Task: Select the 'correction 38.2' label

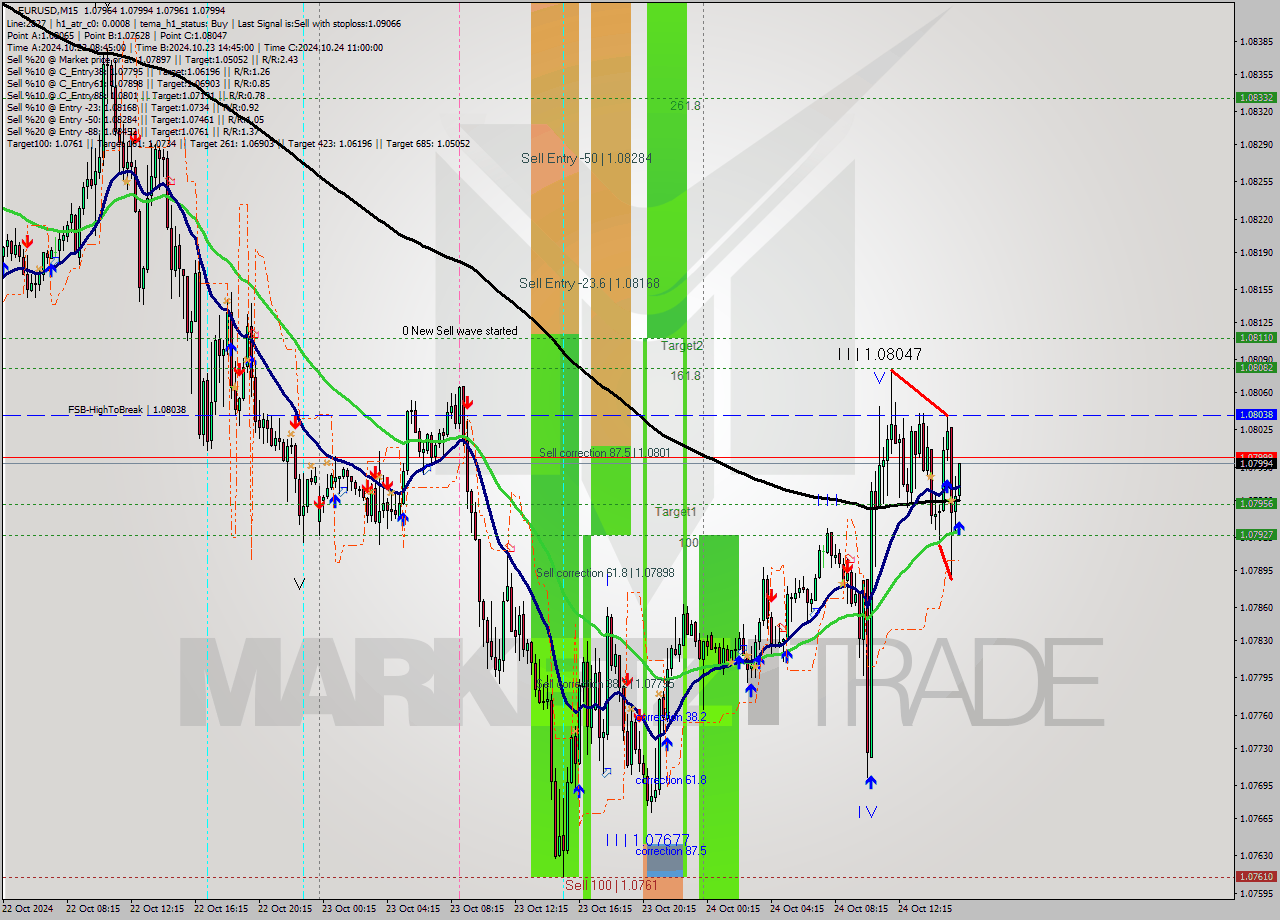Action: click(x=671, y=717)
